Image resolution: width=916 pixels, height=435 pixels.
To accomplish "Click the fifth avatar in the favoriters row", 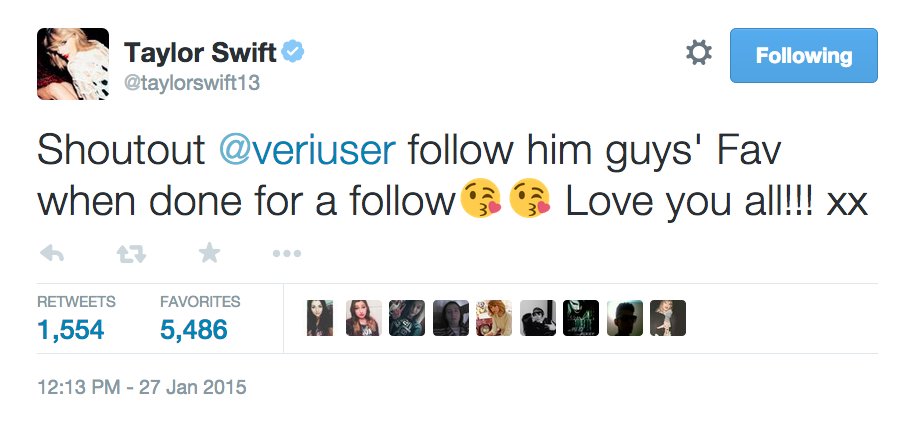I will (x=495, y=318).
